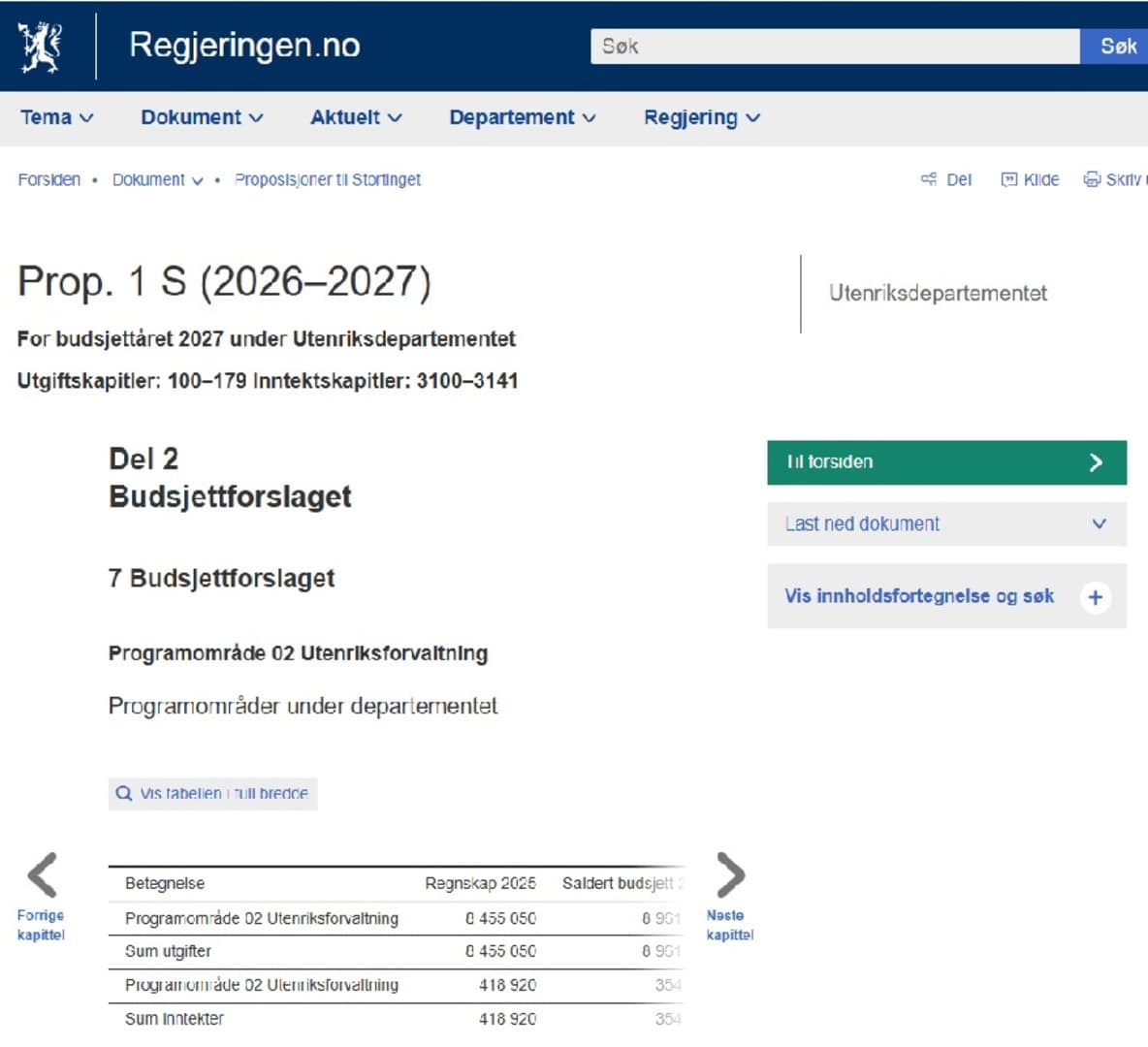1148x1047 pixels.
Task: Expand the Dokument main menu
Action: [202, 117]
